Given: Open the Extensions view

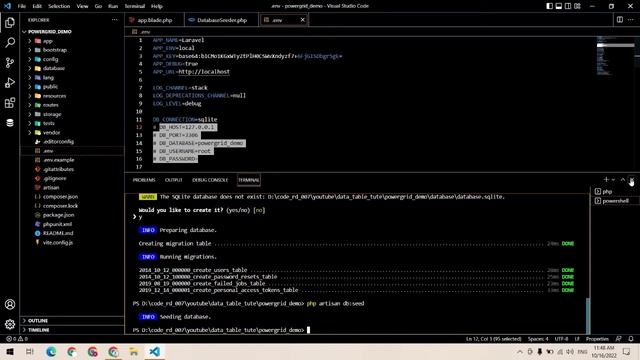Looking at the screenshot, I should click(x=10, y=102).
